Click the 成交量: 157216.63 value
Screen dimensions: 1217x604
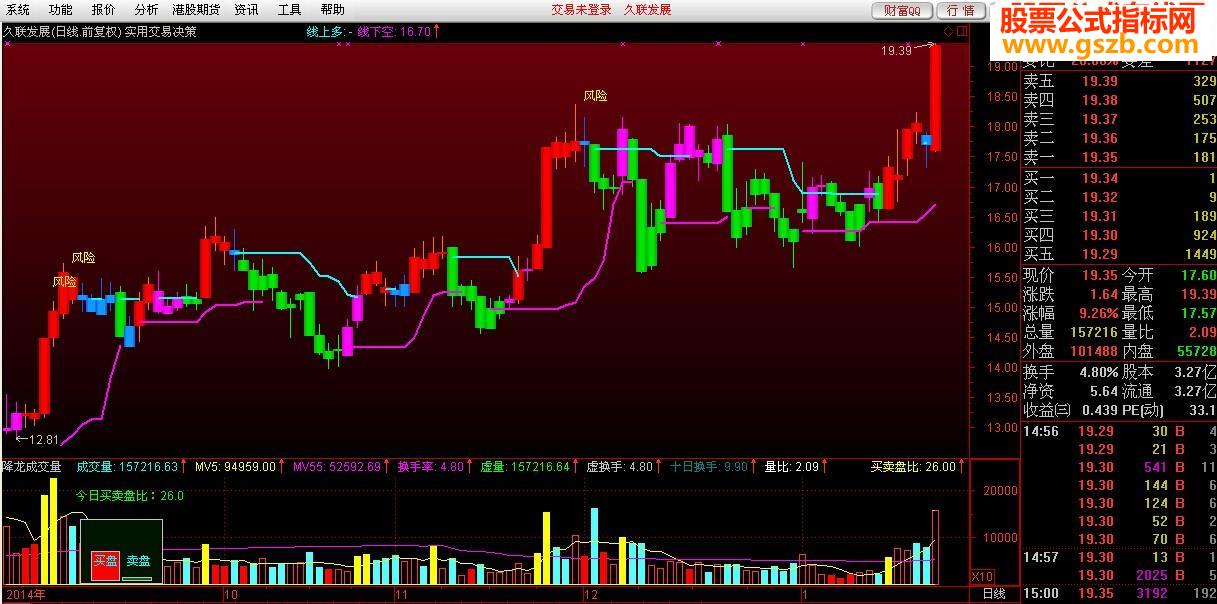[127, 466]
